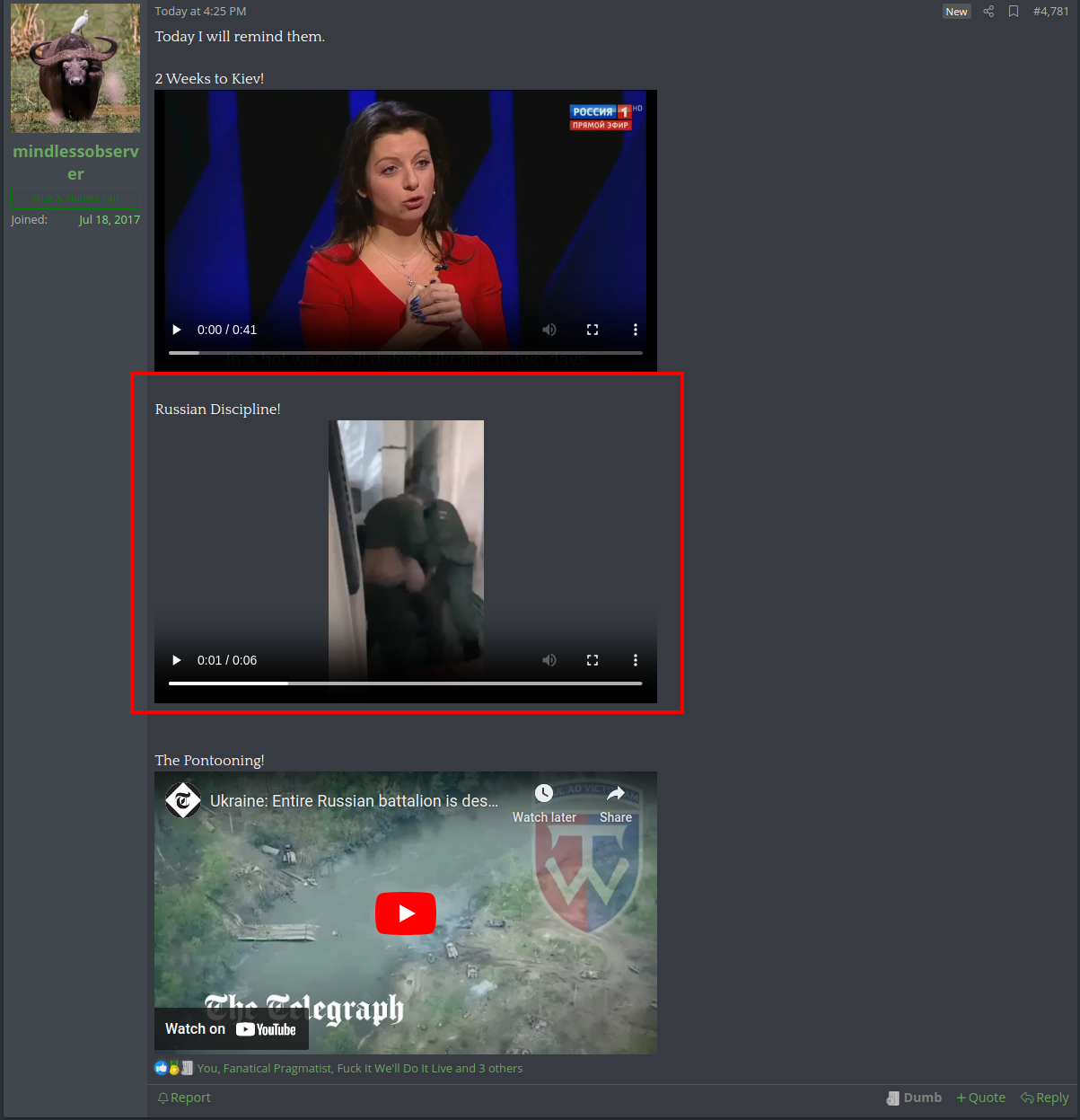Select the text "2 Weeks to Kiev!"
The height and width of the screenshot is (1120, 1080).
point(209,79)
